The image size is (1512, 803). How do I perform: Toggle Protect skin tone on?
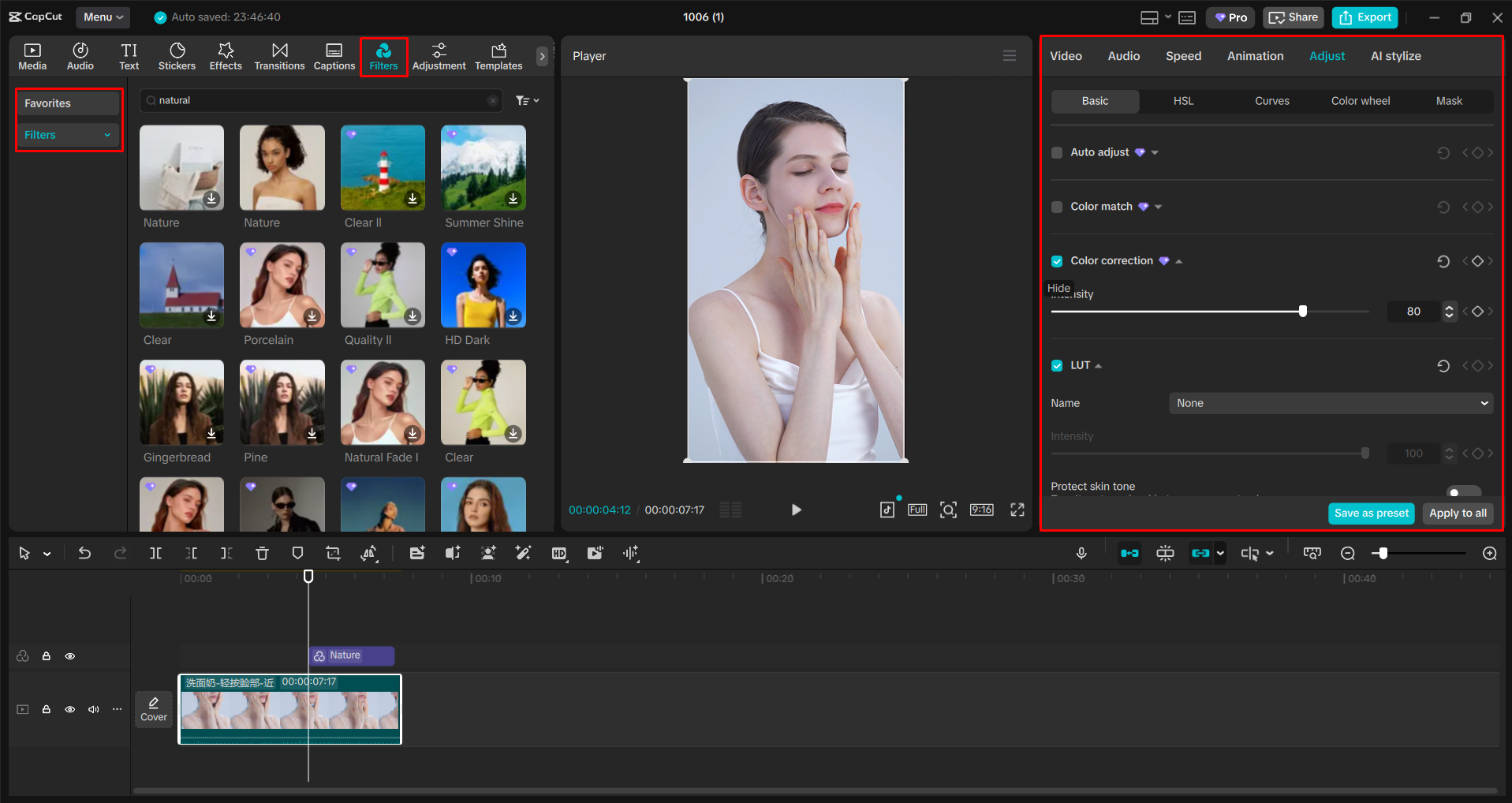pyautogui.click(x=1464, y=490)
